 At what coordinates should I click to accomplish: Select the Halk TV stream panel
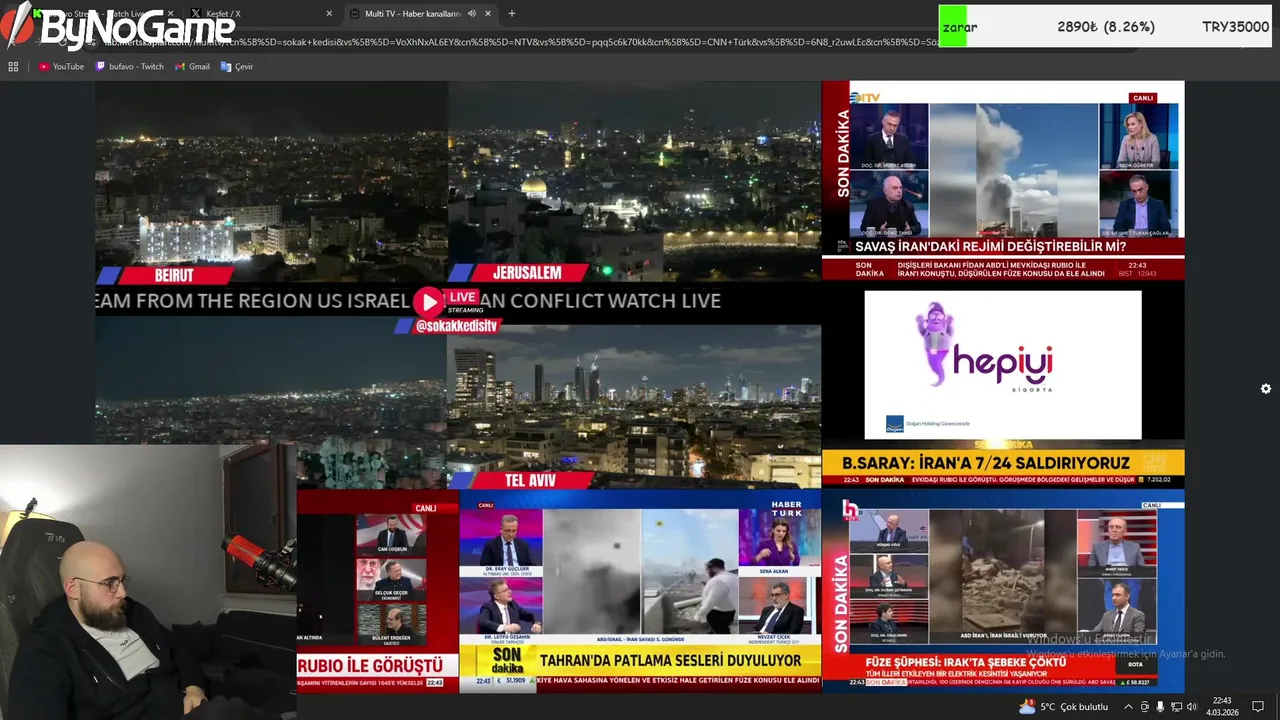(1003, 590)
